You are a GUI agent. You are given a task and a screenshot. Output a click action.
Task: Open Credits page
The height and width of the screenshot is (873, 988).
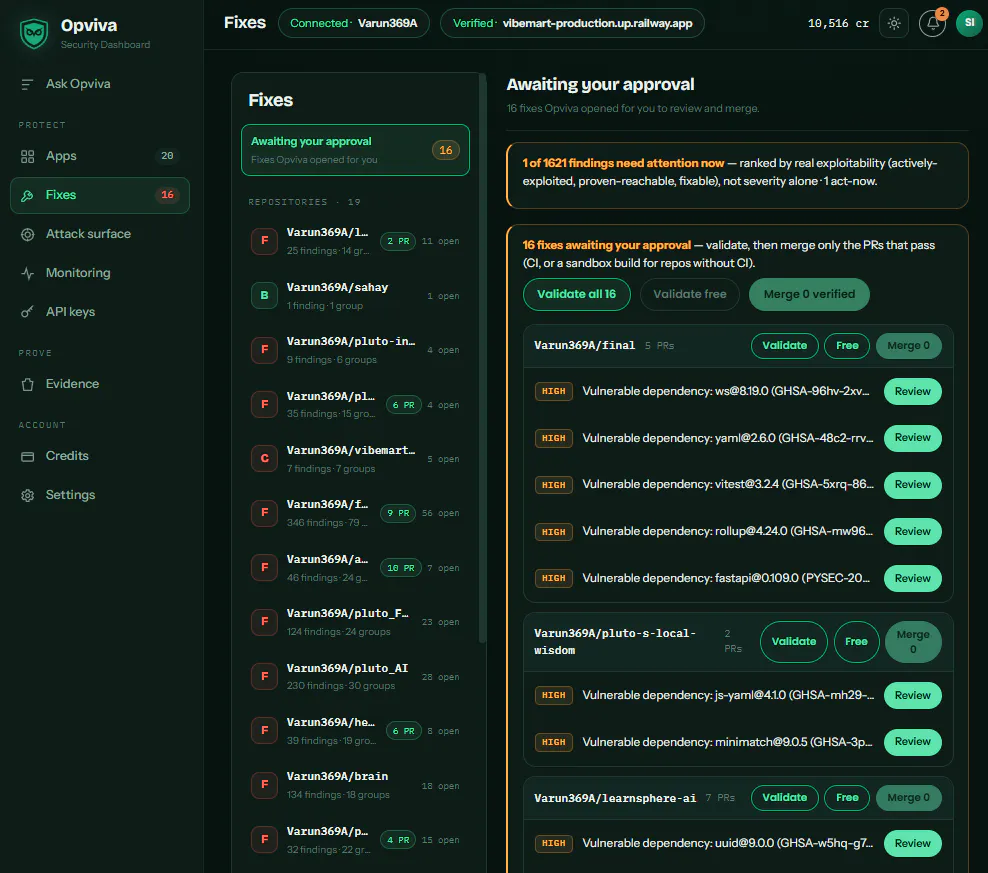100,456
